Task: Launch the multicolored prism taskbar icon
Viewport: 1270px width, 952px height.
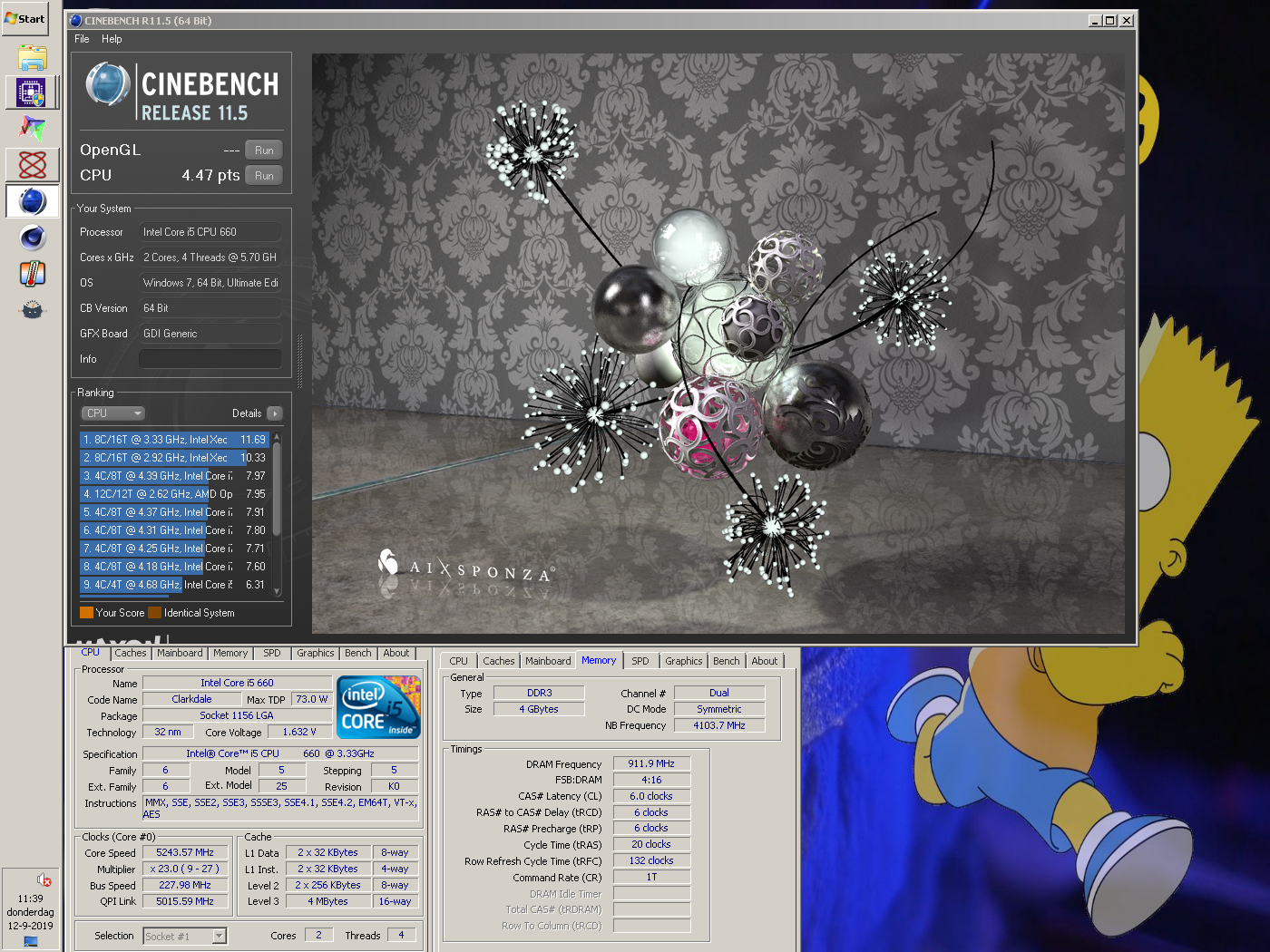Action: [33, 129]
